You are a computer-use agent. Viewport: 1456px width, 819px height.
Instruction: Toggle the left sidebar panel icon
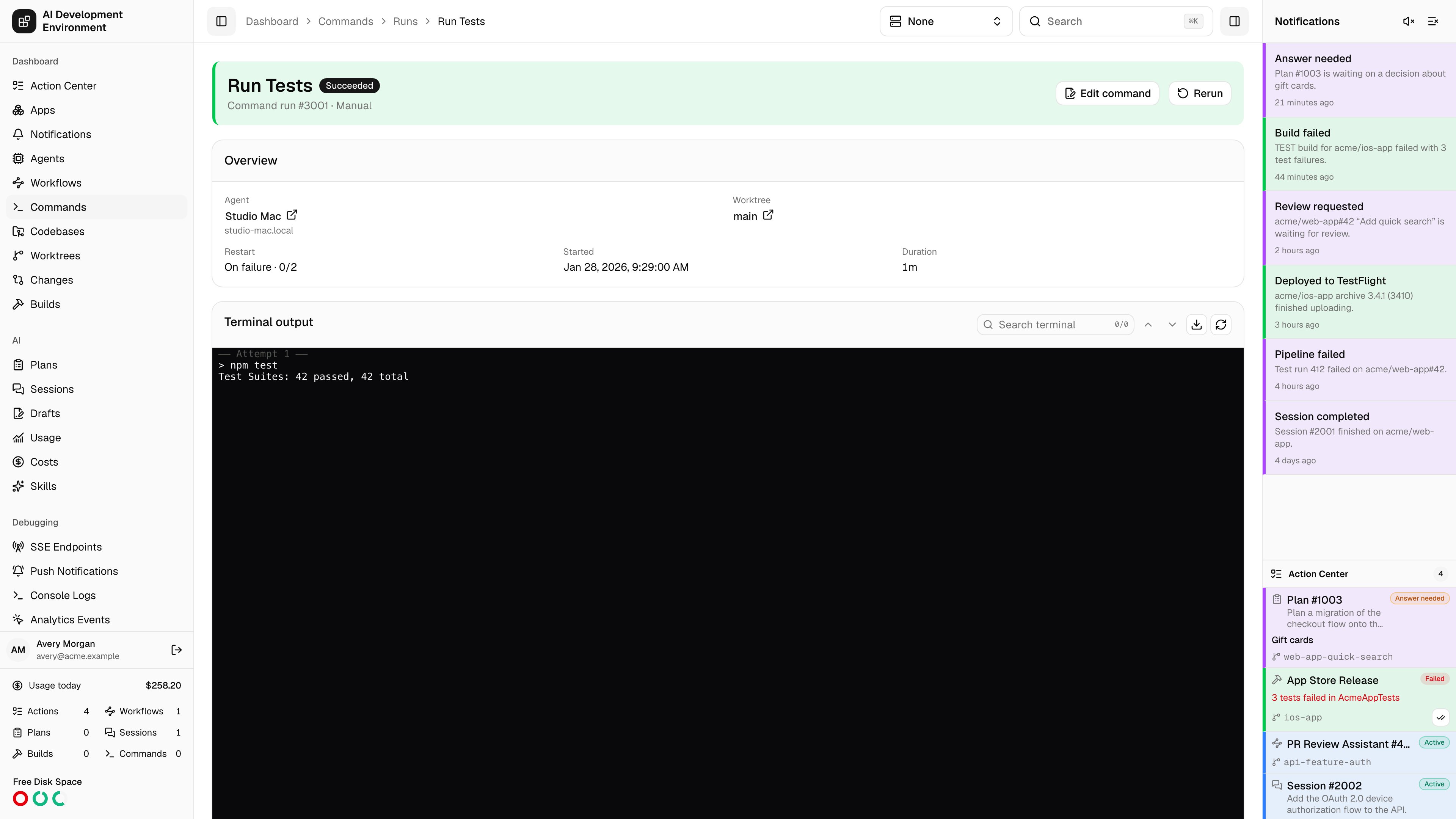(x=221, y=22)
